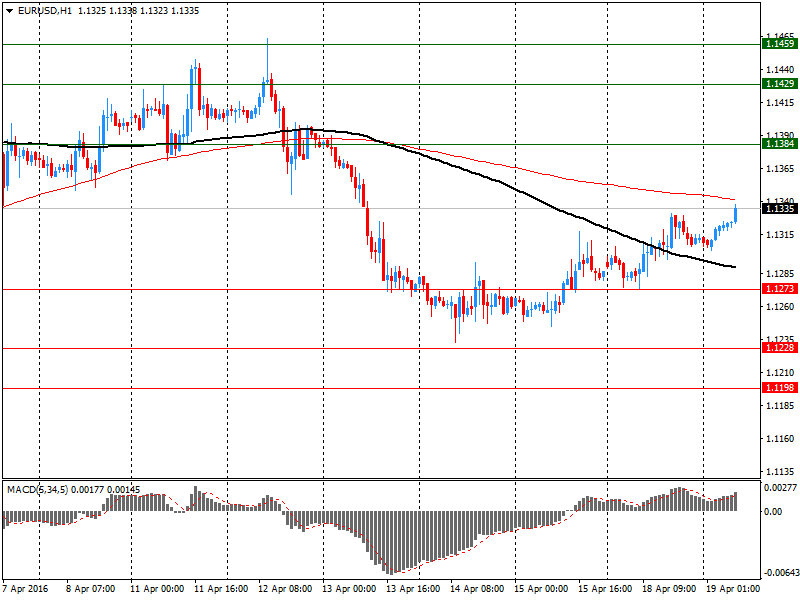Click the 1.1135 price scale value

pyautogui.click(x=780, y=471)
